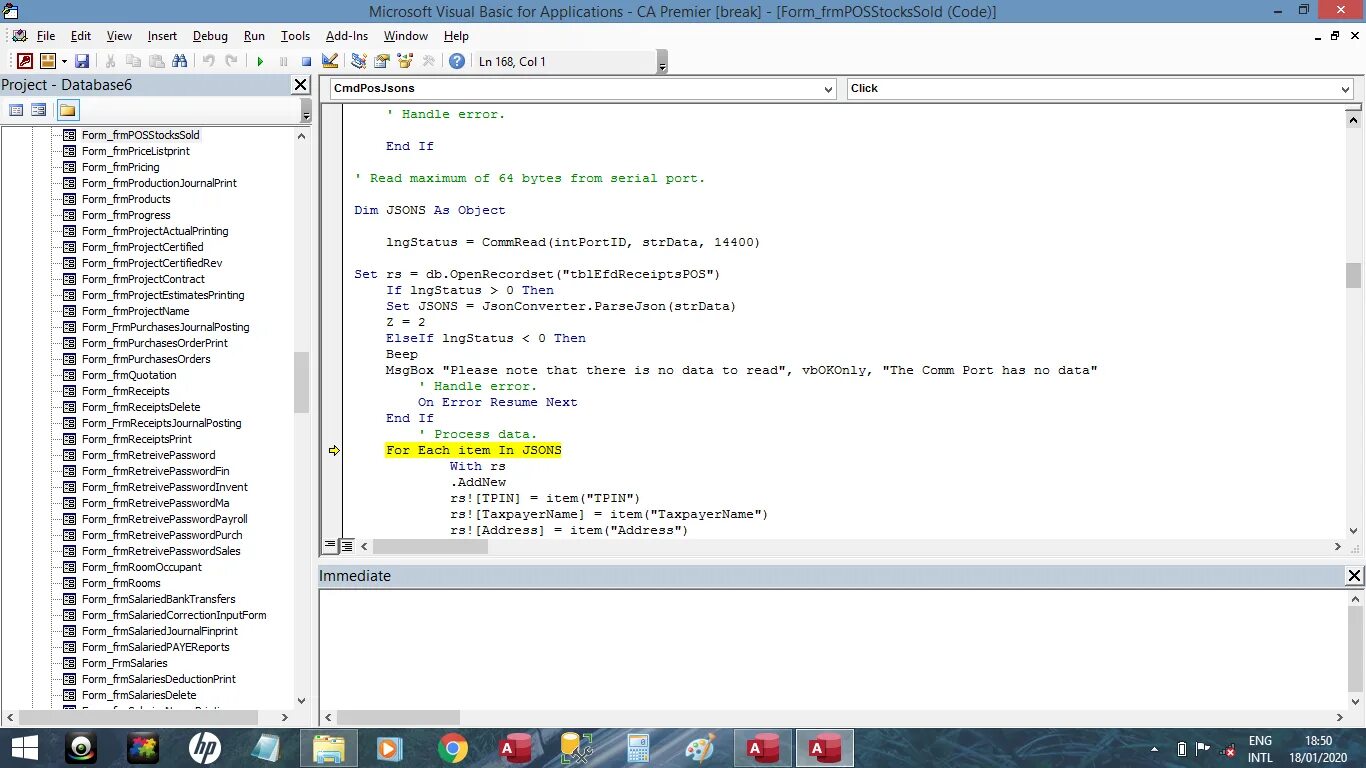This screenshot has width=1366, height=768.
Task: Click scroll-down arrow of project tree
Action: 302,701
